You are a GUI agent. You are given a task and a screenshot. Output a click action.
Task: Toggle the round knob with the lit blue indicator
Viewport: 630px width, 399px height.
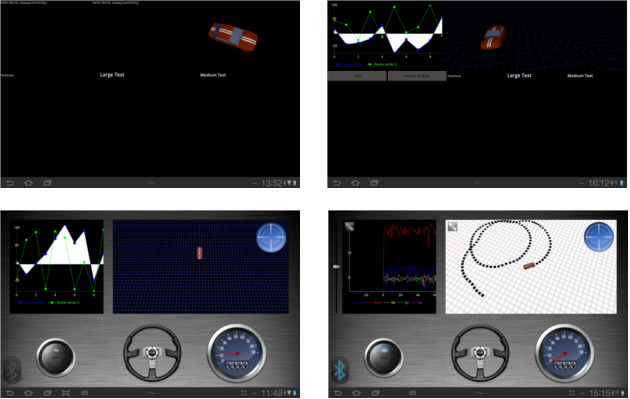tap(384, 357)
